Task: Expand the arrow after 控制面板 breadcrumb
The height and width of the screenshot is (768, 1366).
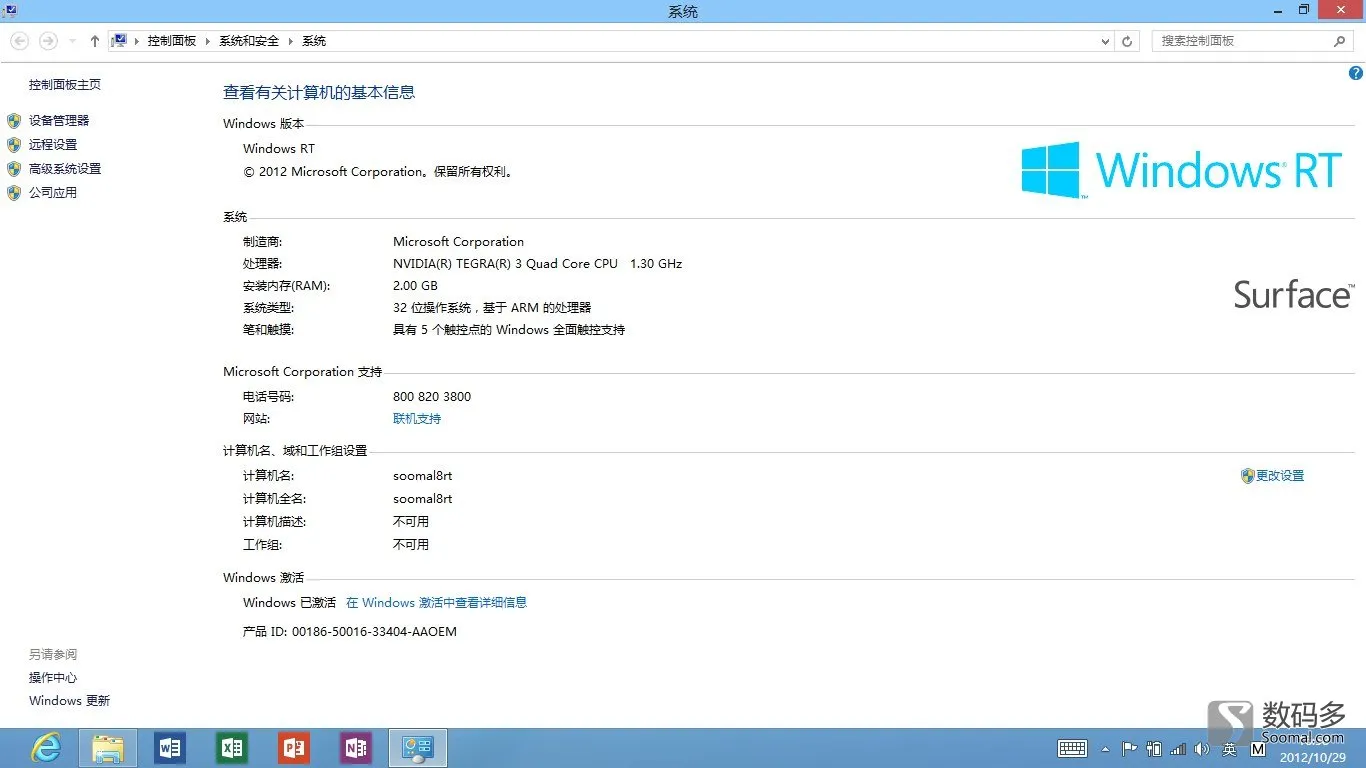Action: tap(208, 41)
